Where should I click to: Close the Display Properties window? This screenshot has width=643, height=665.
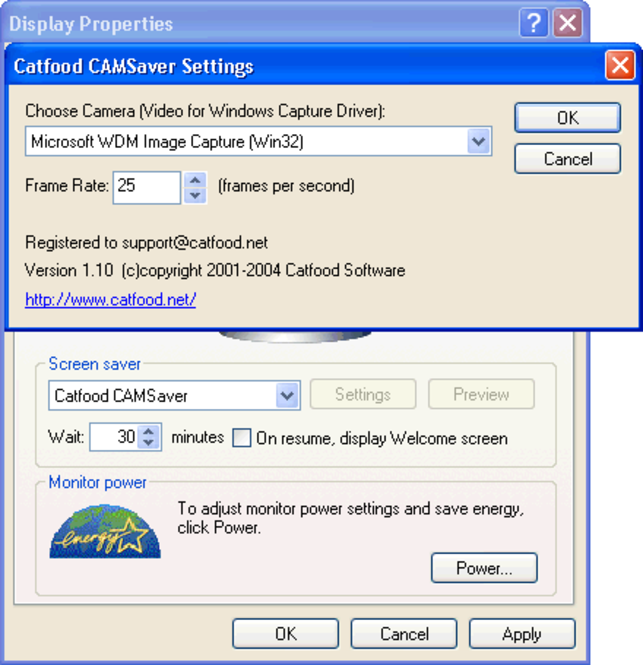(568, 22)
